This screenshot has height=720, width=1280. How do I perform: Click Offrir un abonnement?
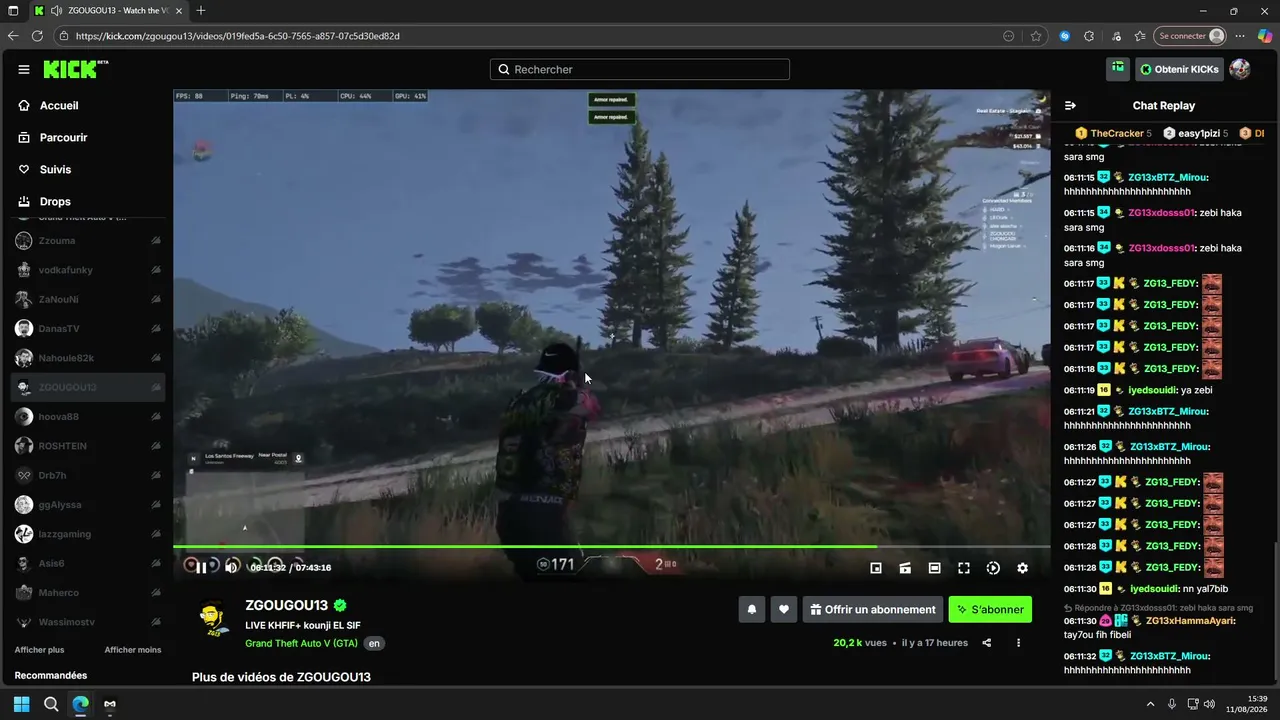point(873,609)
